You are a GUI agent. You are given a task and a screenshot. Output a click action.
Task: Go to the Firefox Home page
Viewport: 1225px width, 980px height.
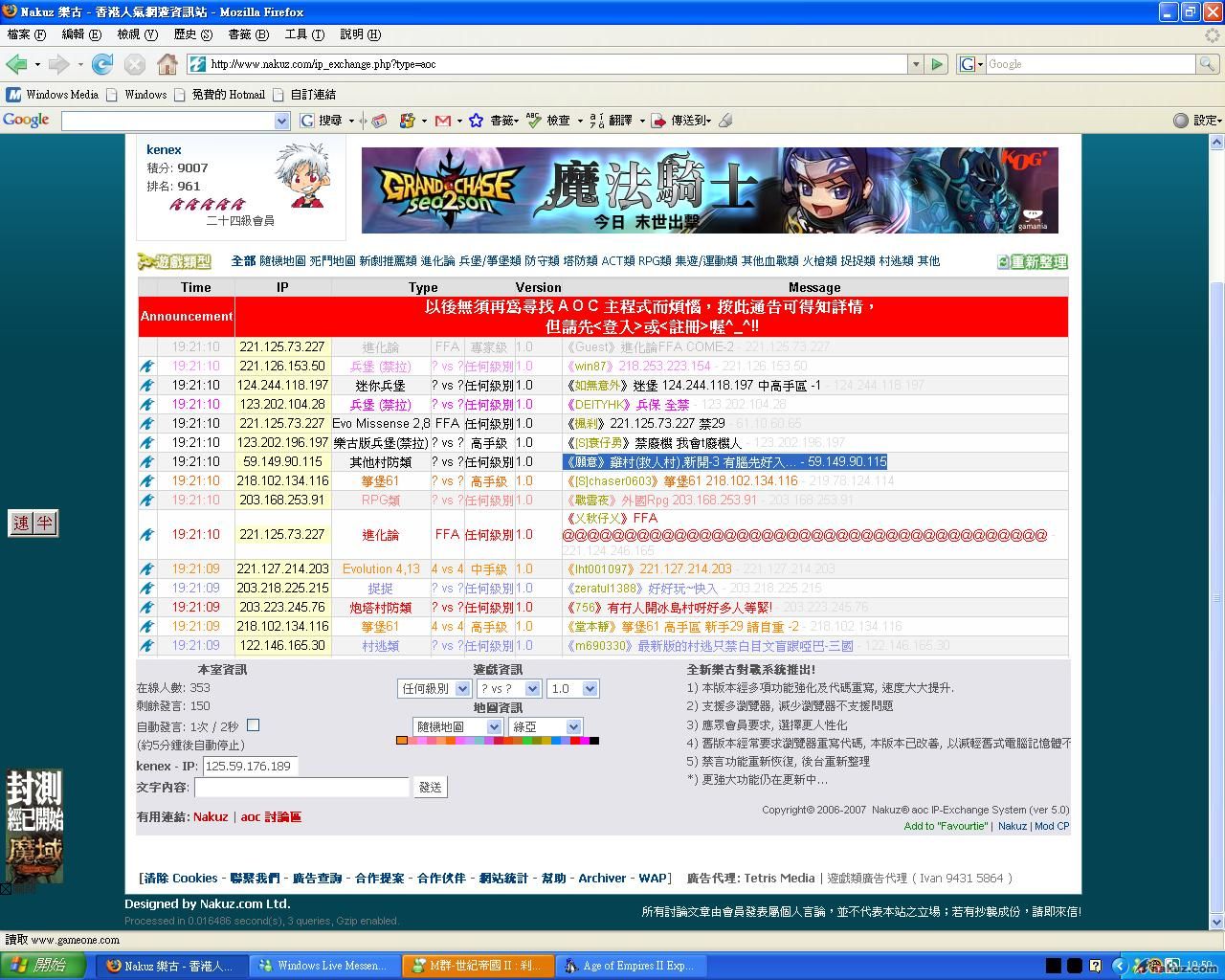coord(167,64)
